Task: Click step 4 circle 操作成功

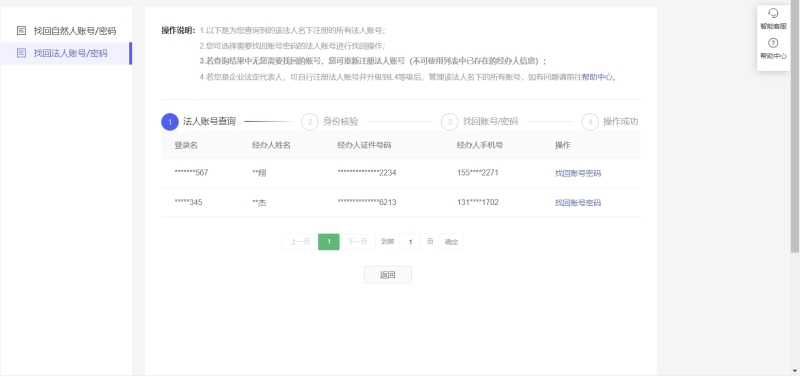Action: pyautogui.click(x=590, y=122)
